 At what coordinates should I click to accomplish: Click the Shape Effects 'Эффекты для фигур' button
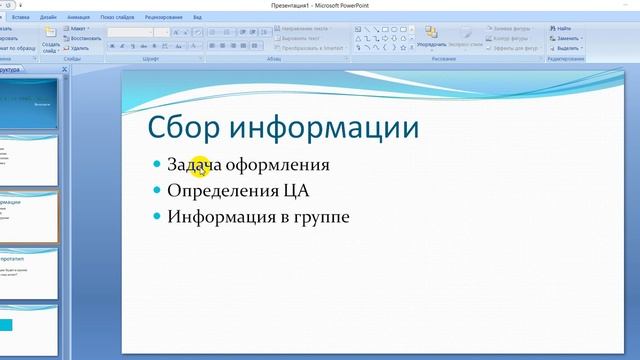514,48
